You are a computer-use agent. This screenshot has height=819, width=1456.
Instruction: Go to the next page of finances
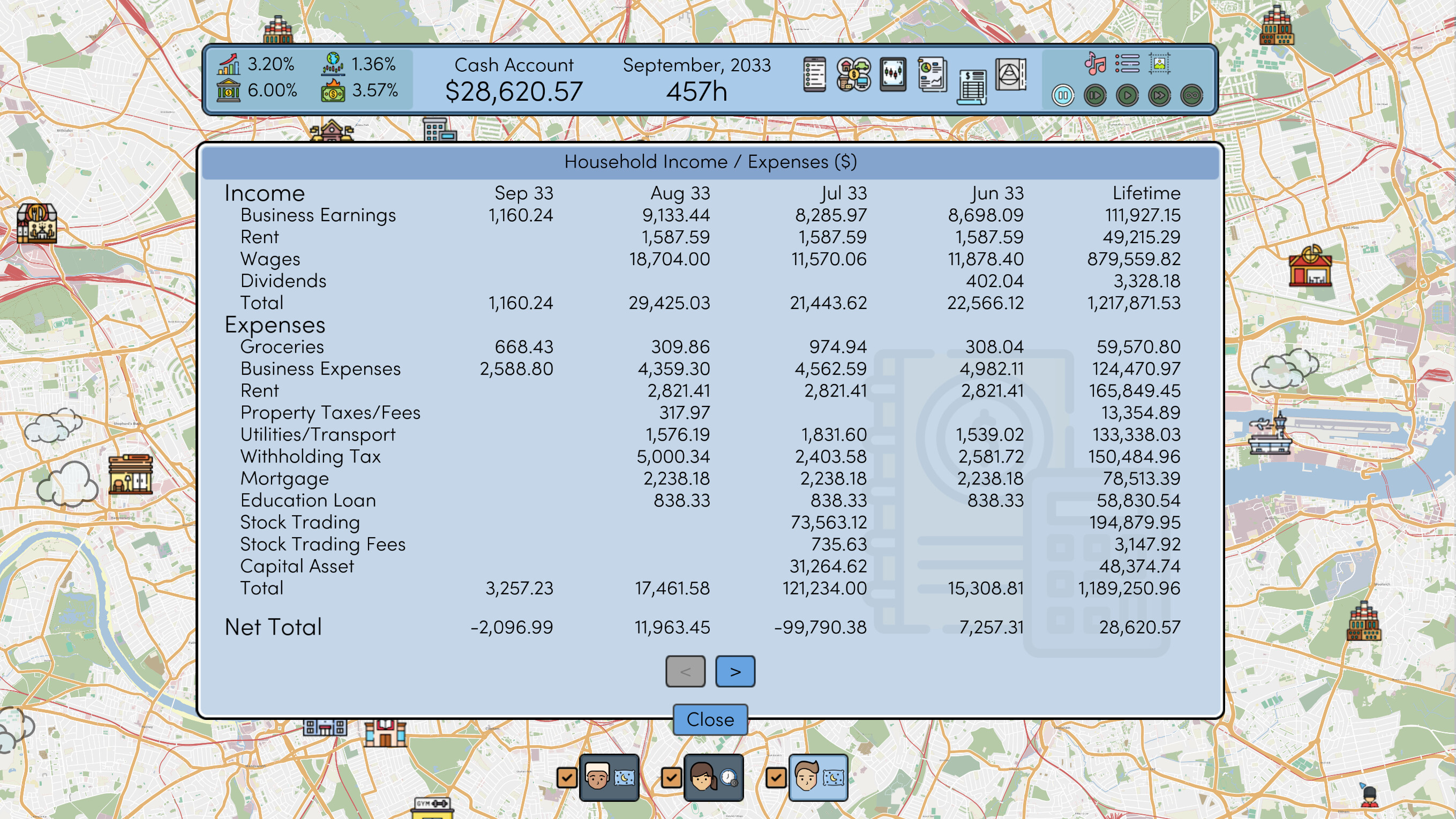click(735, 672)
